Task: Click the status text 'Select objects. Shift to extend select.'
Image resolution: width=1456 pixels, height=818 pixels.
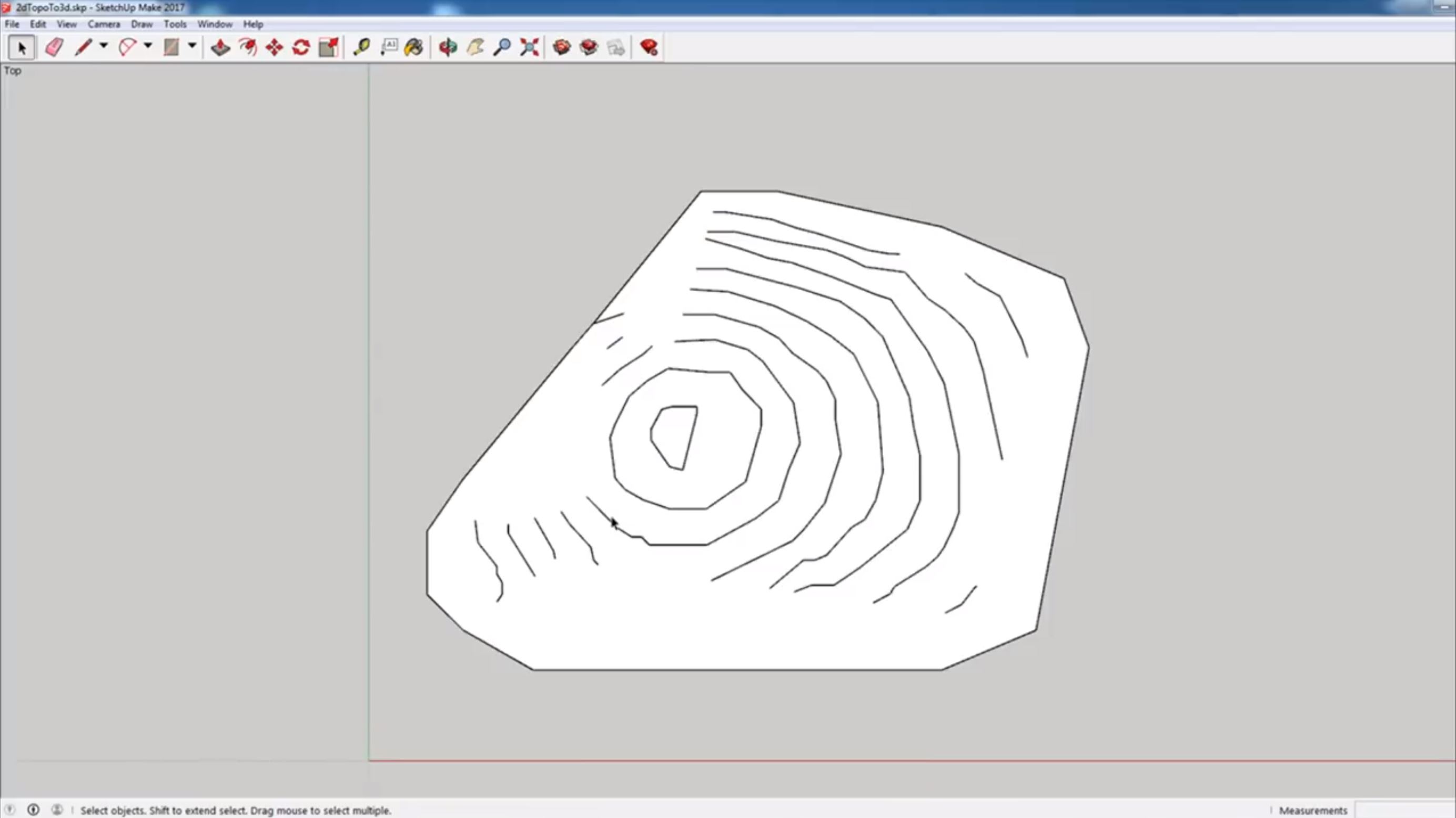Action: click(165, 810)
